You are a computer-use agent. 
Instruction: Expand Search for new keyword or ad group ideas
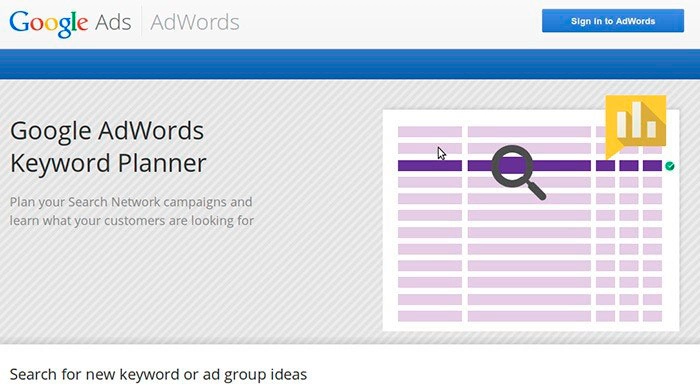point(158,374)
